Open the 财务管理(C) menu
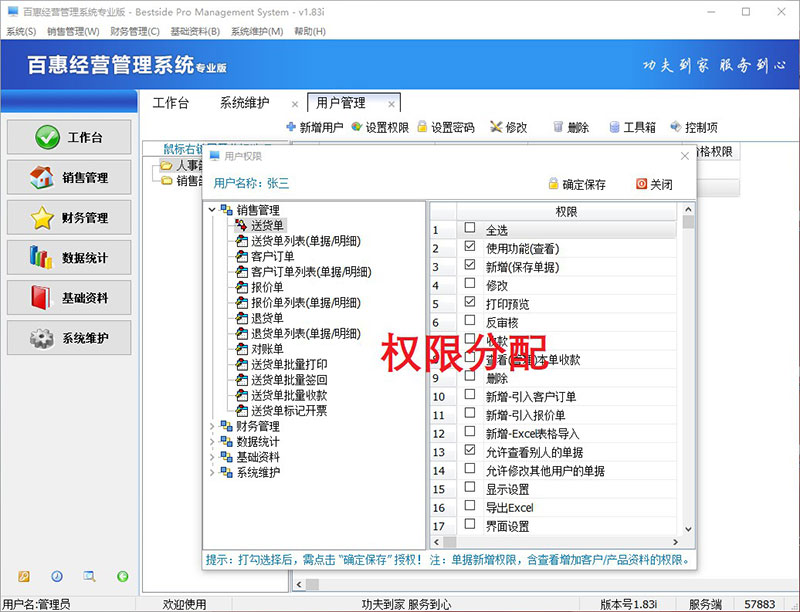 point(135,31)
